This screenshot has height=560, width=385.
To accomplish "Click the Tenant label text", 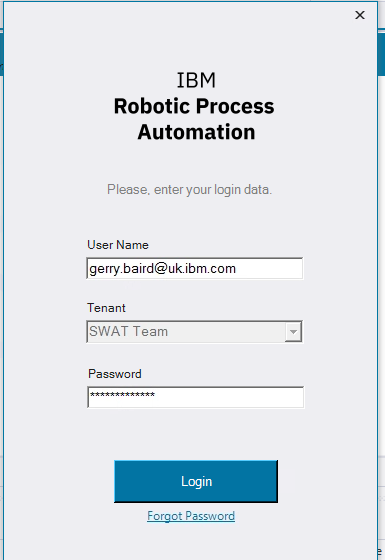I will [106, 308].
